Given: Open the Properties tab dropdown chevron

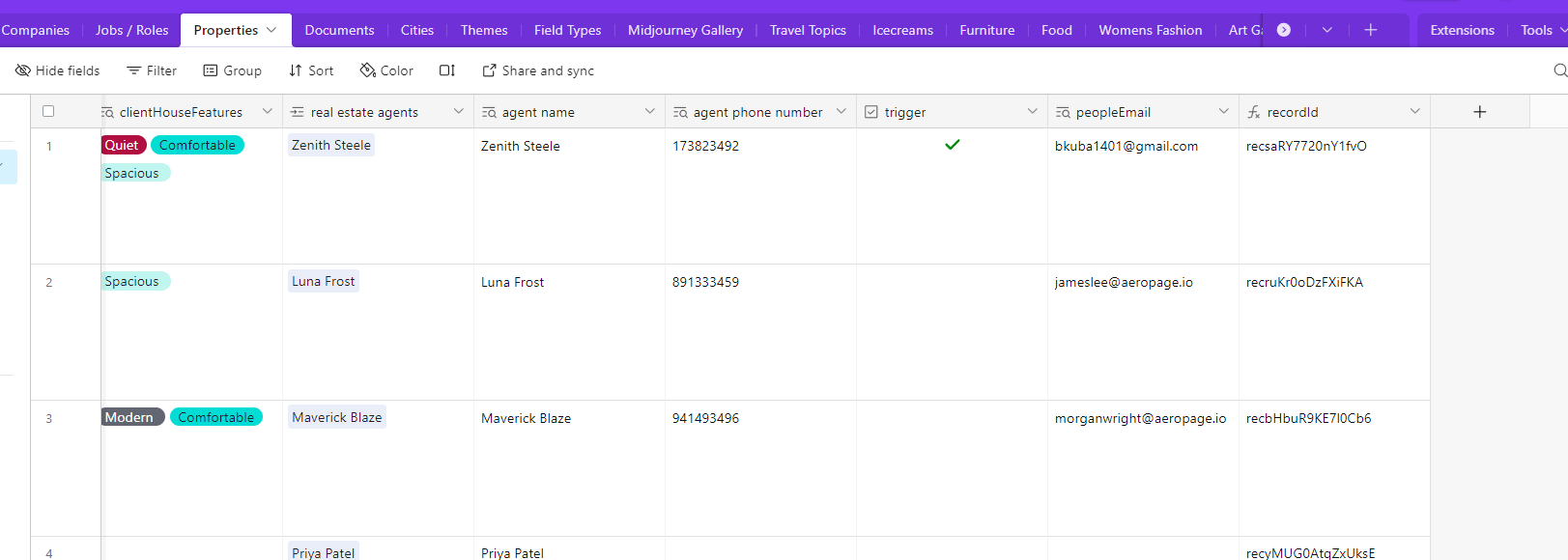Looking at the screenshot, I should tap(271, 30).
